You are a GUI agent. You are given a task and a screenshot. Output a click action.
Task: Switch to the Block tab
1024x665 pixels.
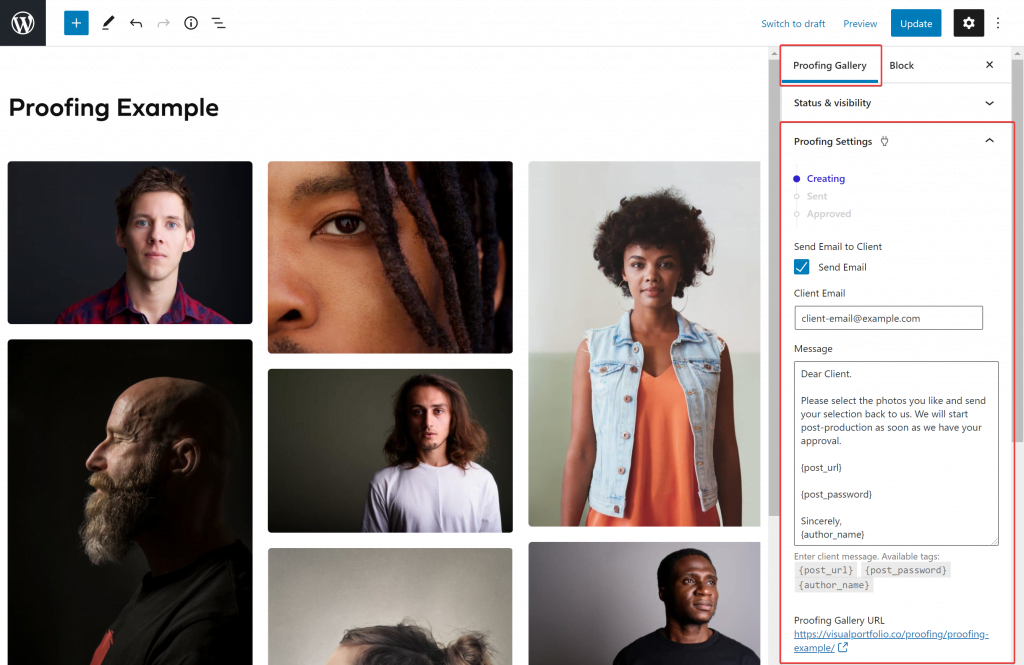[x=901, y=65]
